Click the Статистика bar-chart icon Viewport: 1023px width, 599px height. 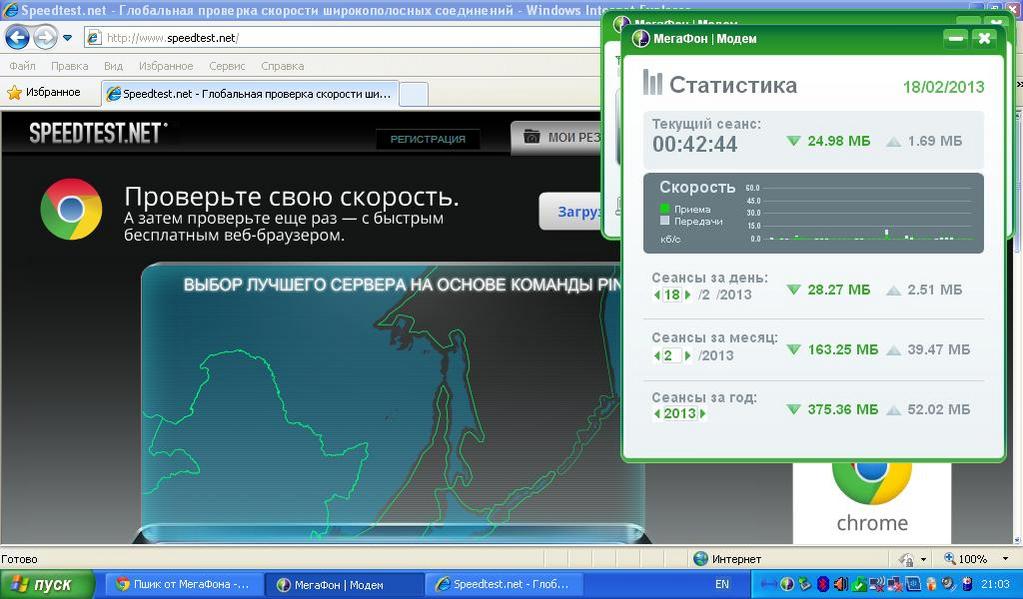(652, 83)
